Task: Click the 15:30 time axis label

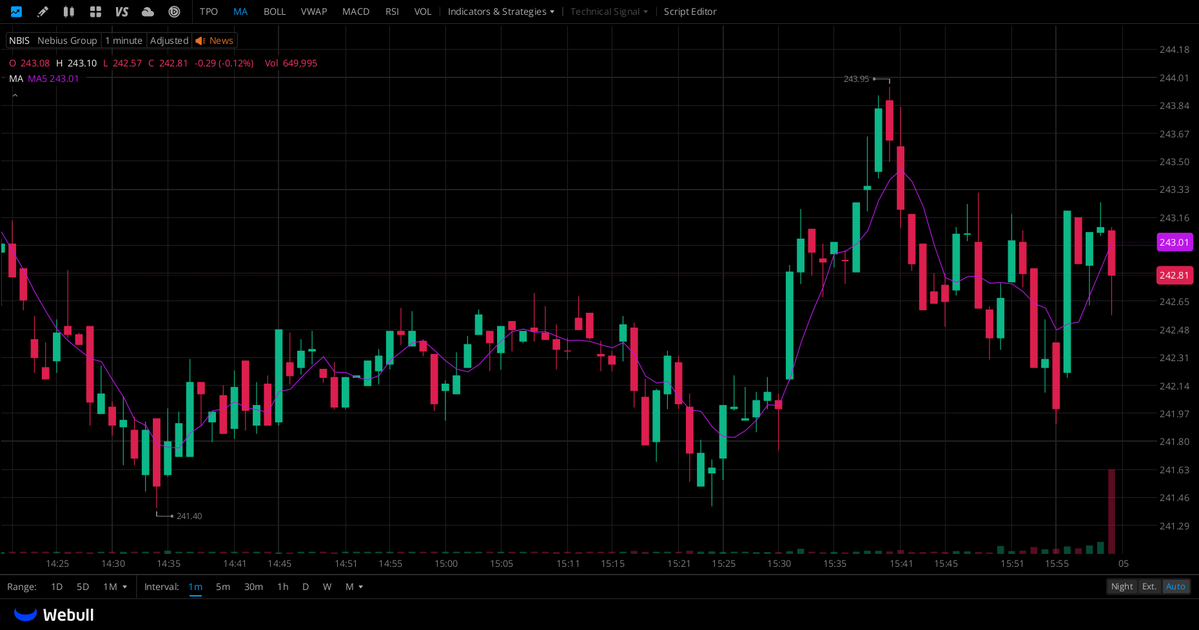Action: [x=779, y=563]
